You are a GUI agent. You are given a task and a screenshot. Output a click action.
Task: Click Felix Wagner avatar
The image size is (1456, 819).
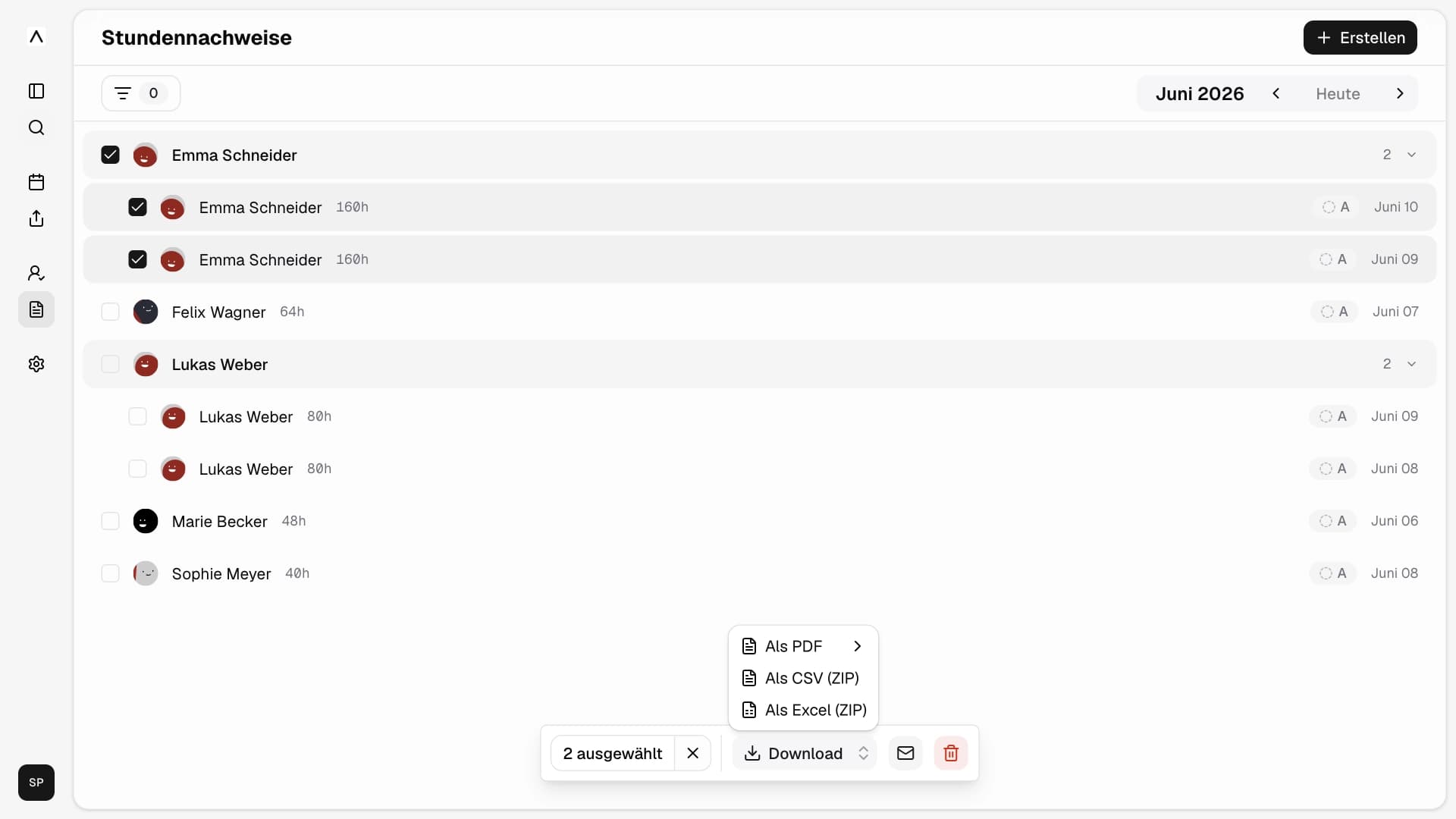[146, 312]
